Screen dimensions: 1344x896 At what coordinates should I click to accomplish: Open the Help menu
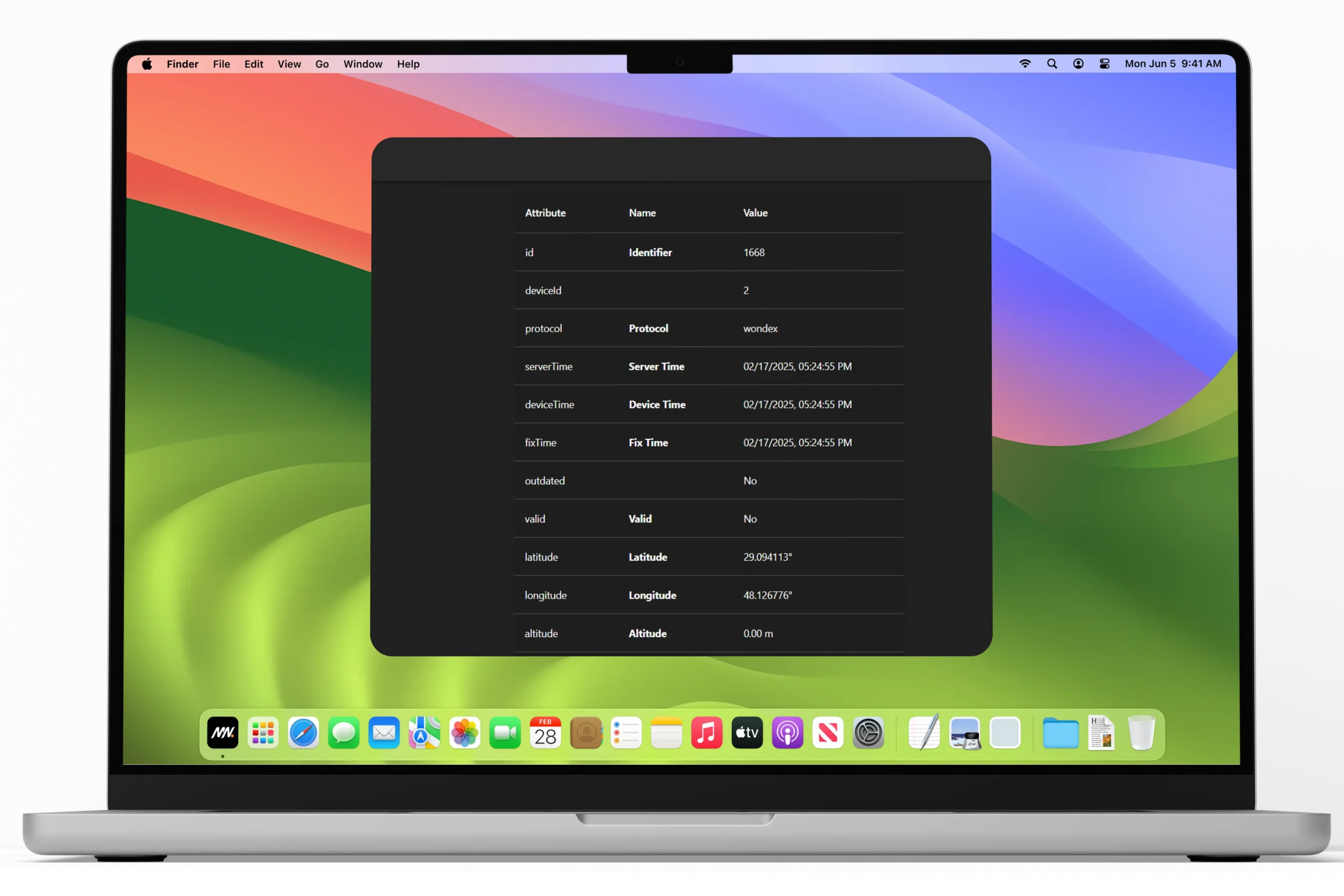coord(408,64)
